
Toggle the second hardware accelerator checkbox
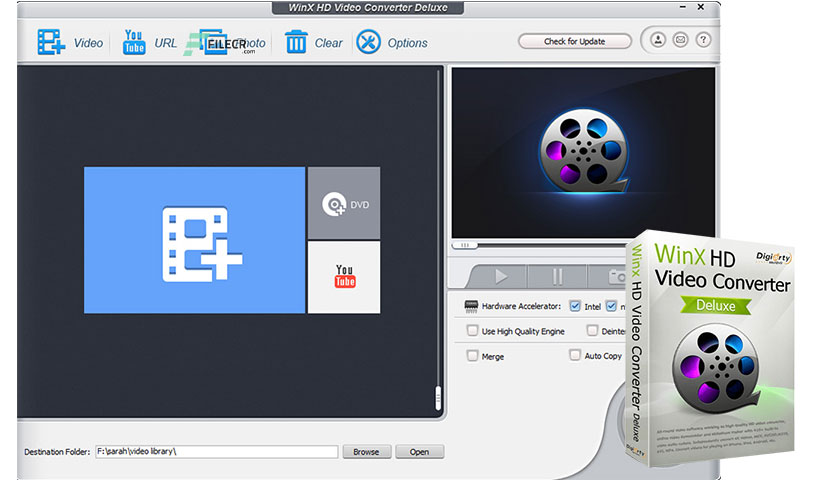(x=611, y=306)
